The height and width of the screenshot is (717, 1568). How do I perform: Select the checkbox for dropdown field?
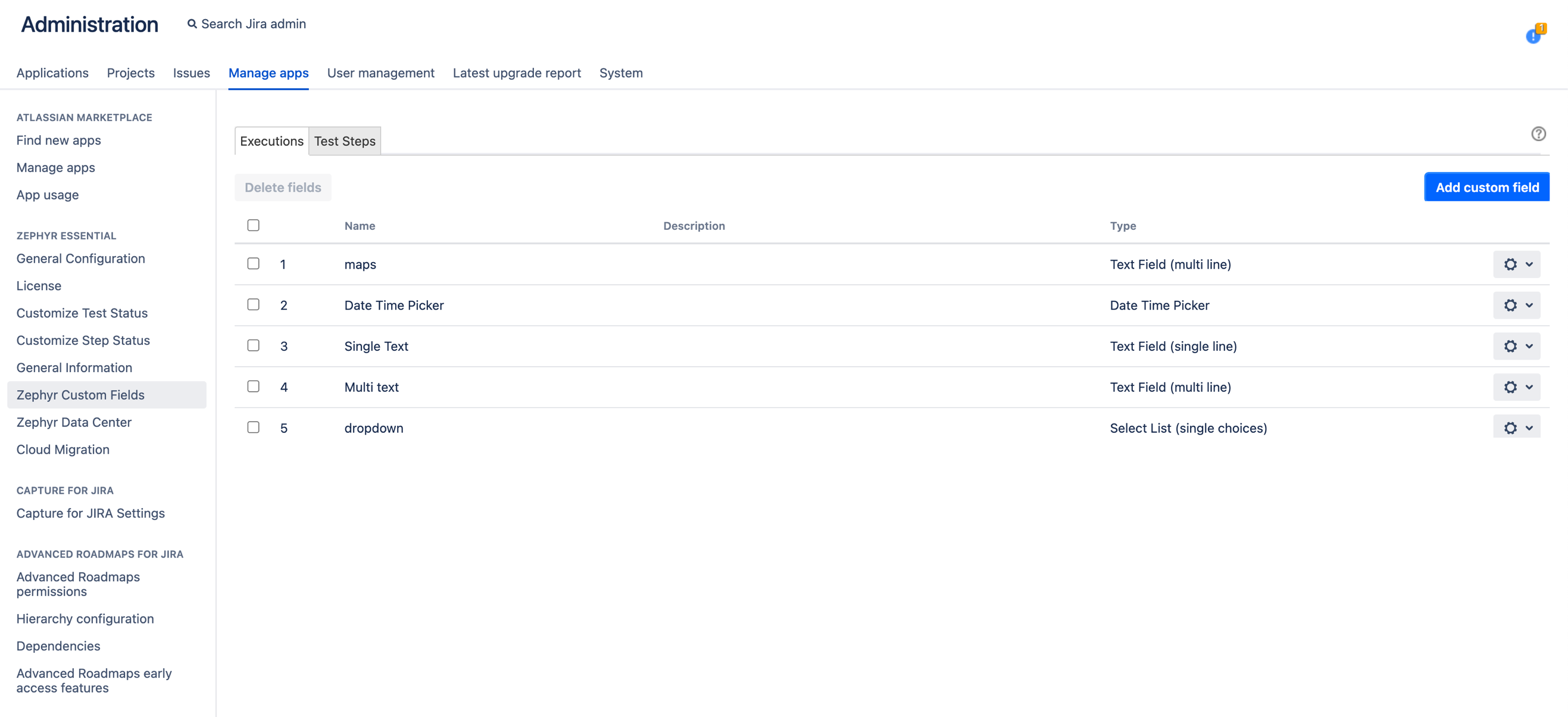click(253, 427)
